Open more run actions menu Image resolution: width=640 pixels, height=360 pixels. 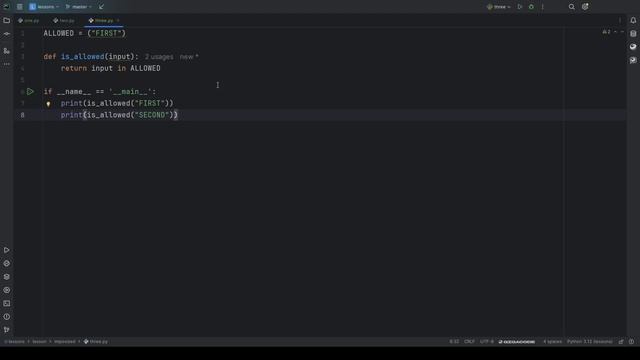pos(542,7)
